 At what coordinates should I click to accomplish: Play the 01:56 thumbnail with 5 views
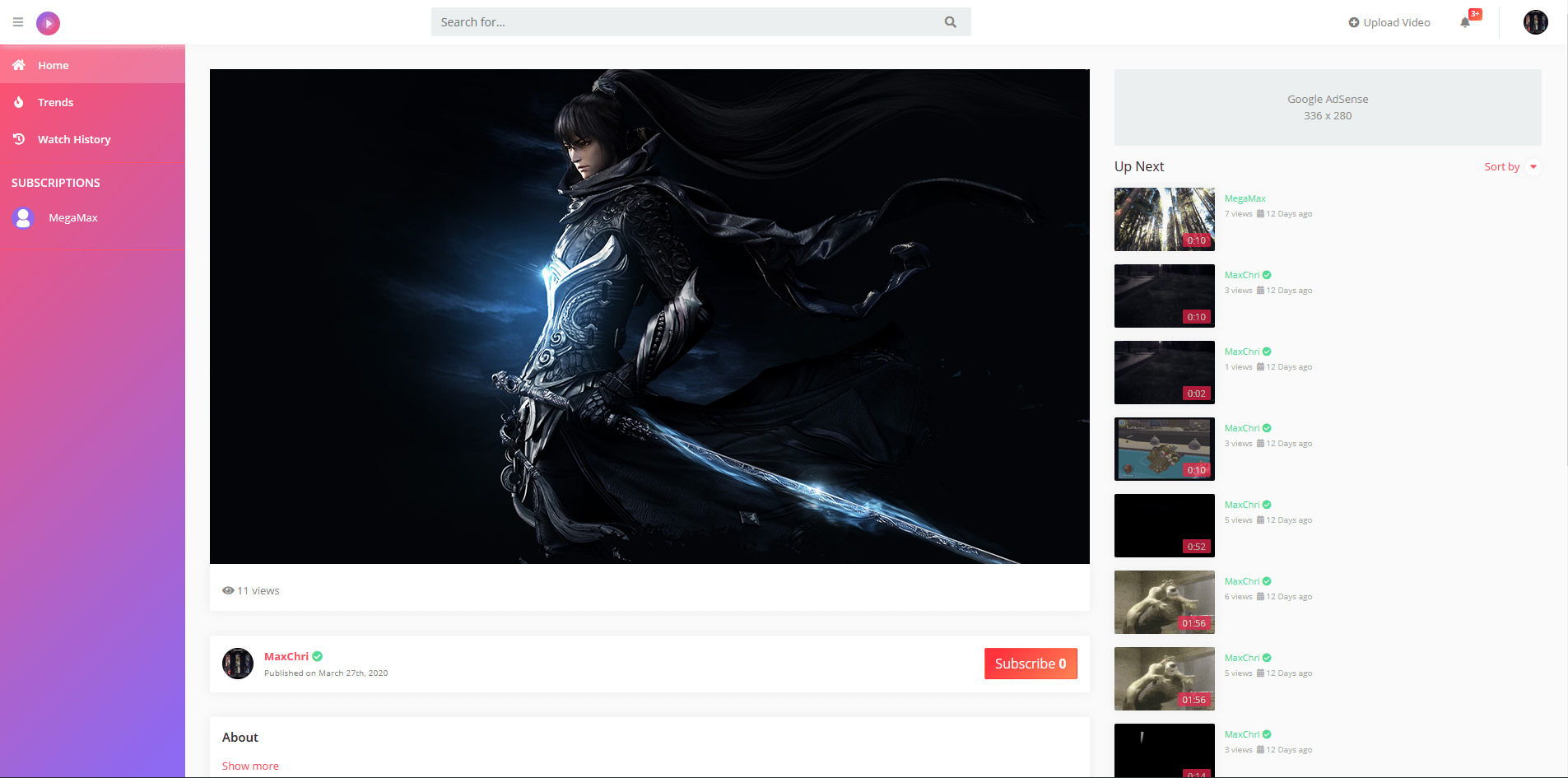(1164, 678)
